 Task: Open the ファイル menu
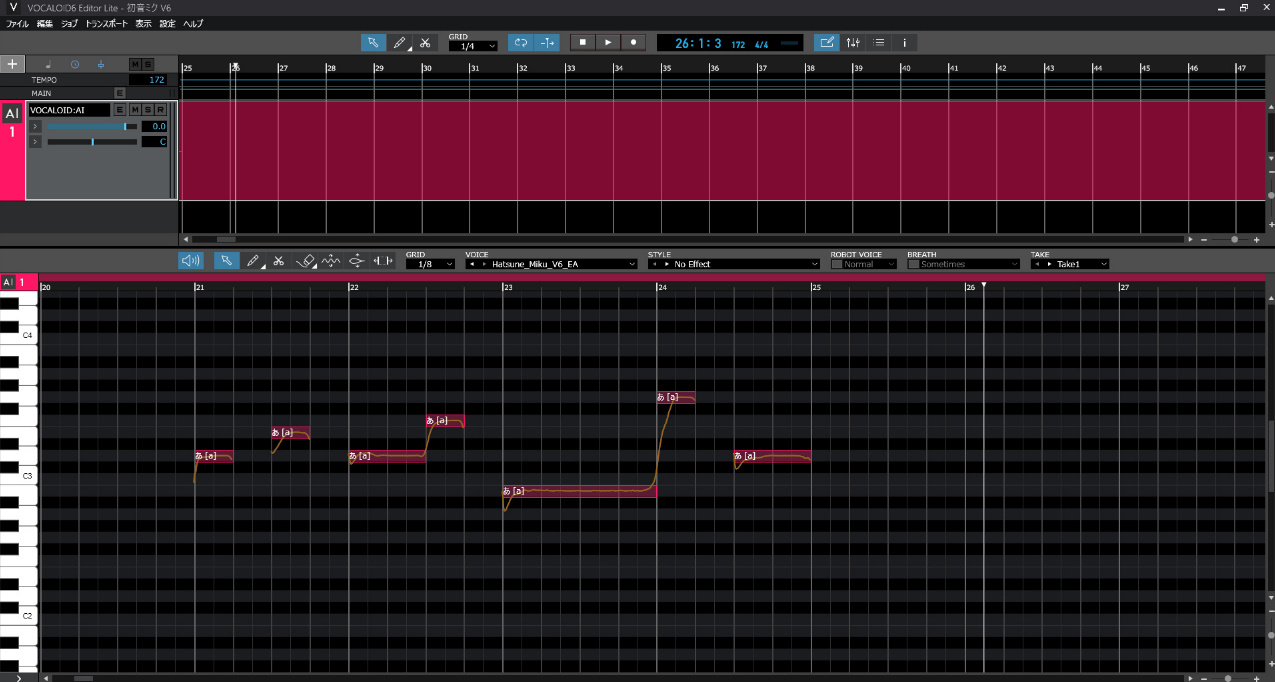(x=18, y=23)
